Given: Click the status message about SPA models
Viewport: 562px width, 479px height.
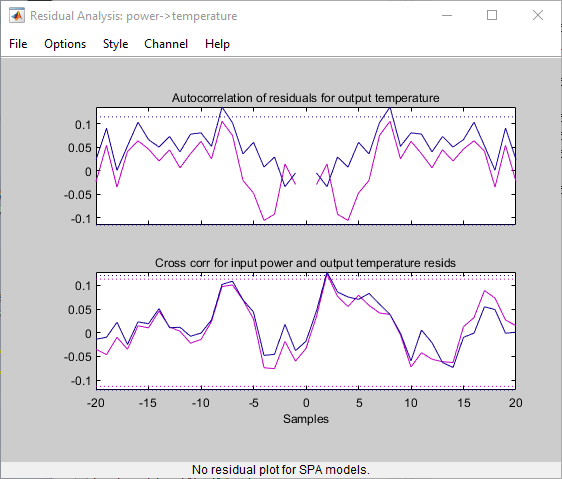Looking at the screenshot, I should [x=281, y=470].
